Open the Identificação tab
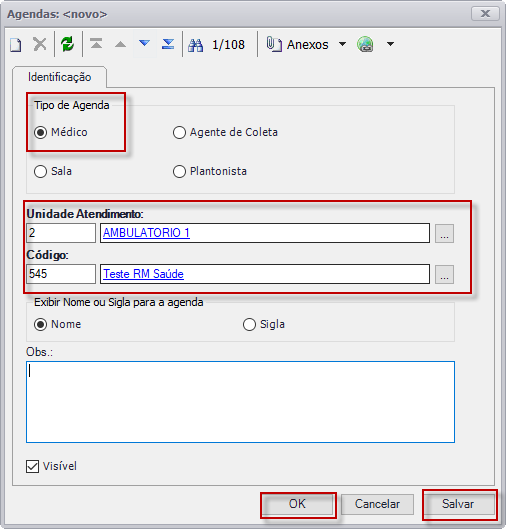The width and height of the screenshot is (506, 529). coord(59,77)
